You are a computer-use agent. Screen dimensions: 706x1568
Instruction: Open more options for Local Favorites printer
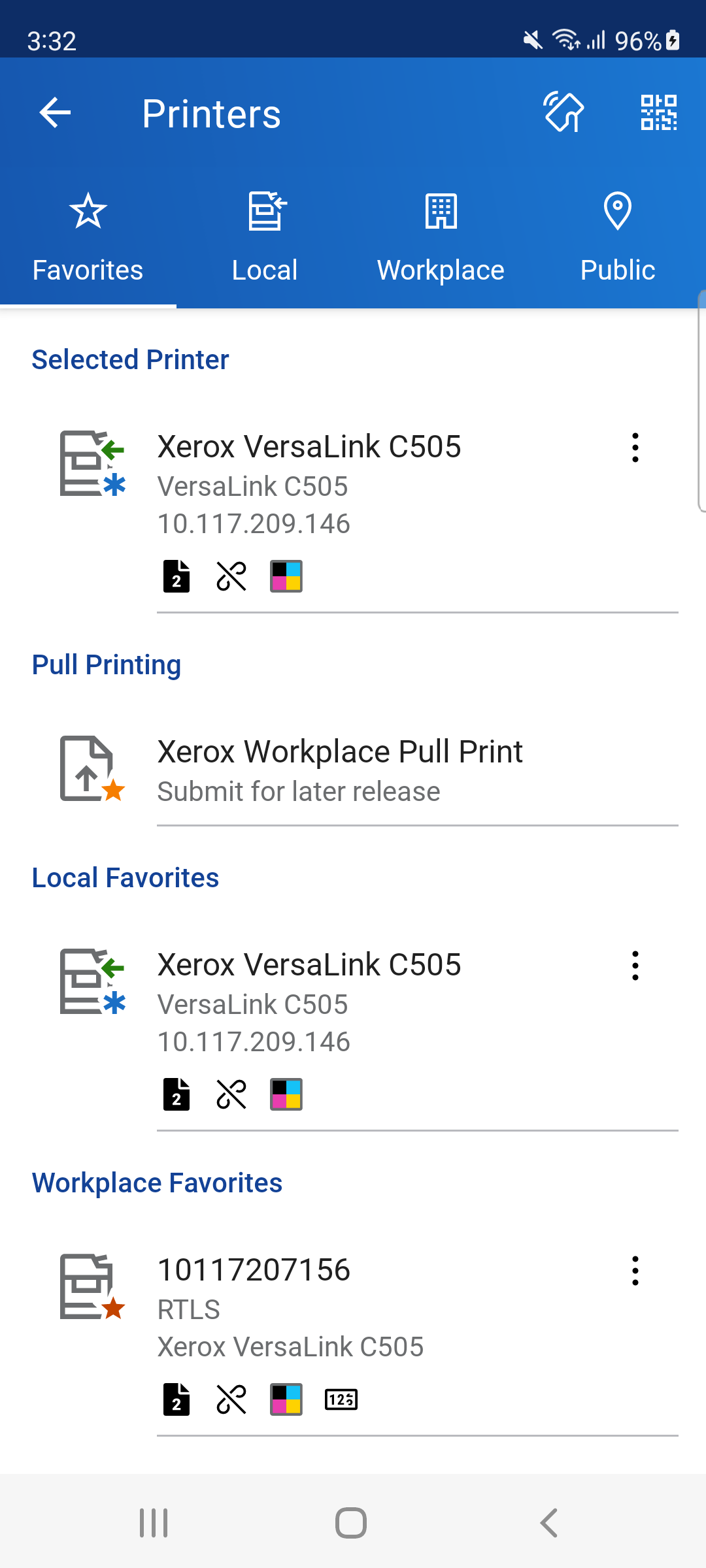635,966
